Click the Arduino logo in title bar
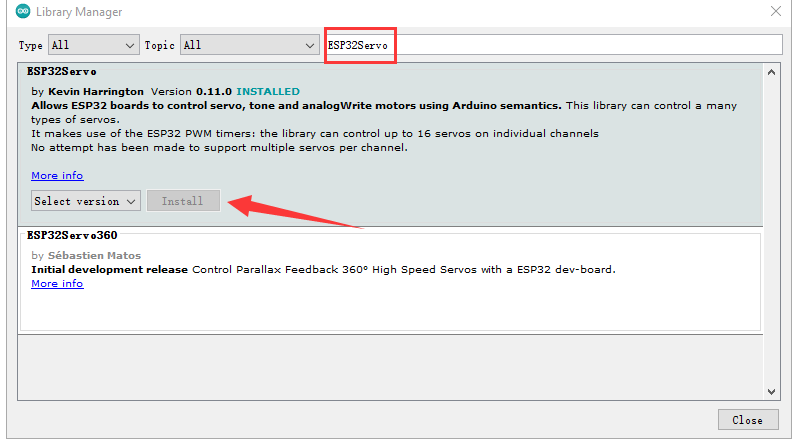 [22, 12]
